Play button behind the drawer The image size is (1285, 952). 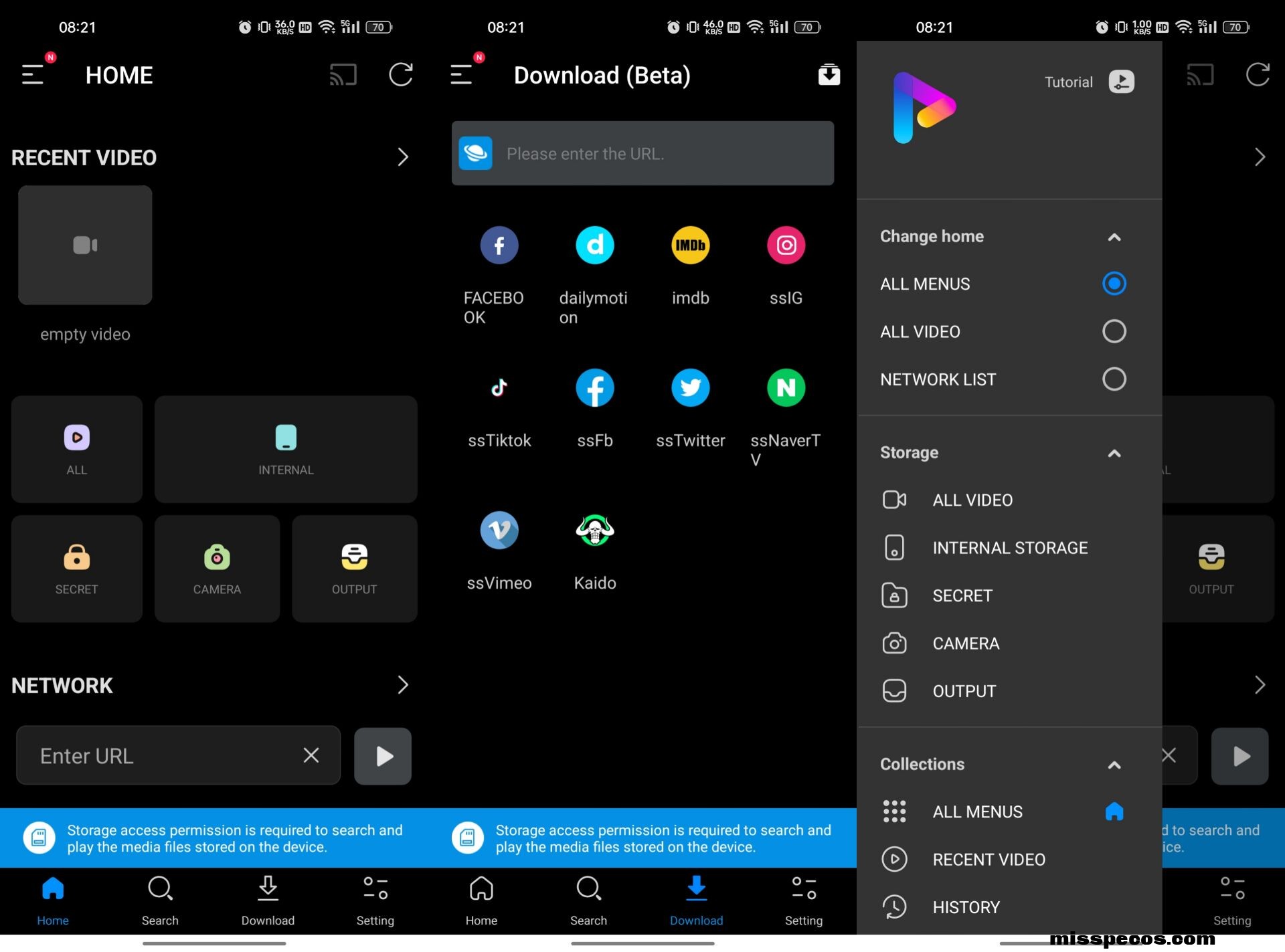point(1240,756)
